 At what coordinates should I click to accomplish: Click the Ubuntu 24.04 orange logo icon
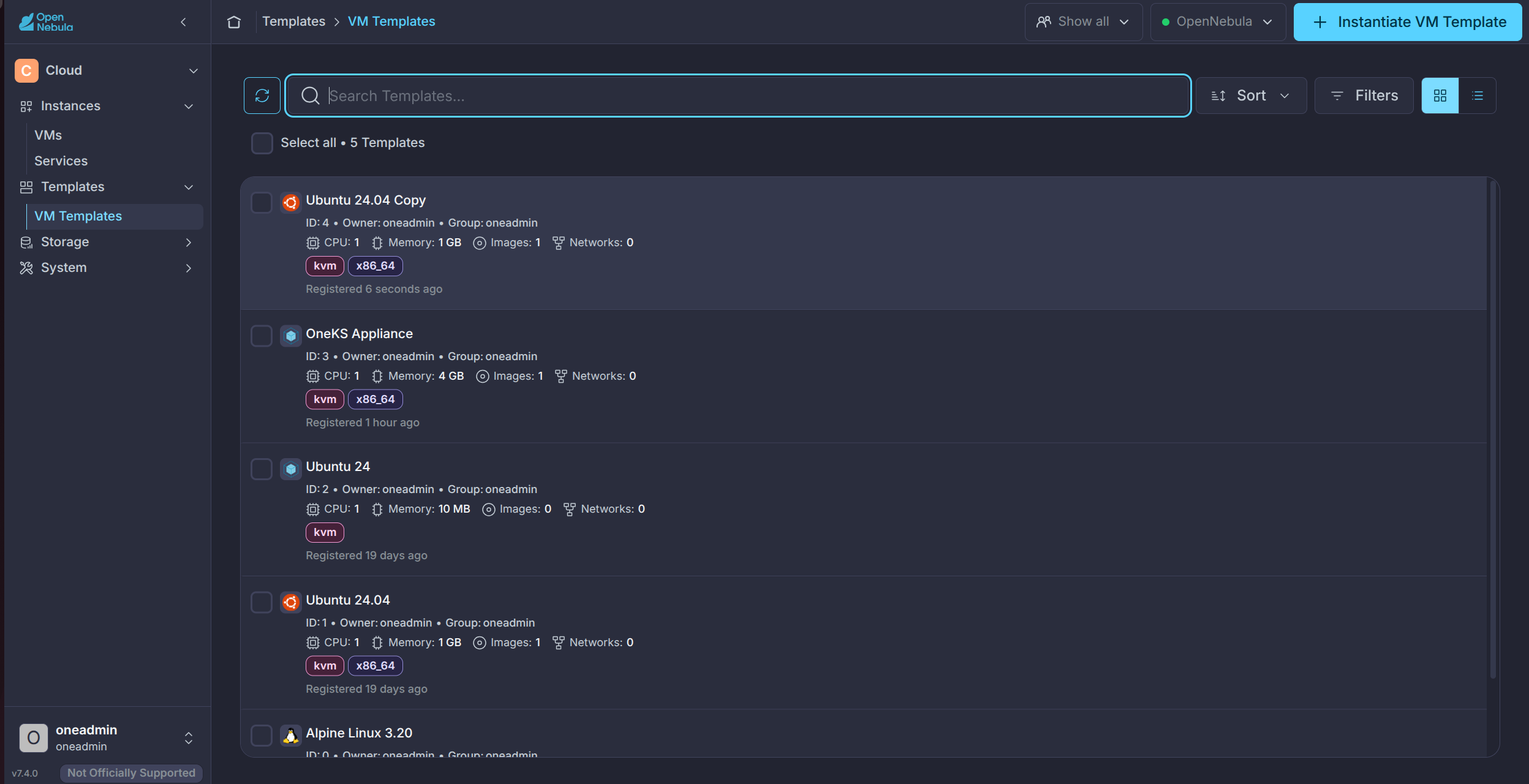[x=291, y=602]
